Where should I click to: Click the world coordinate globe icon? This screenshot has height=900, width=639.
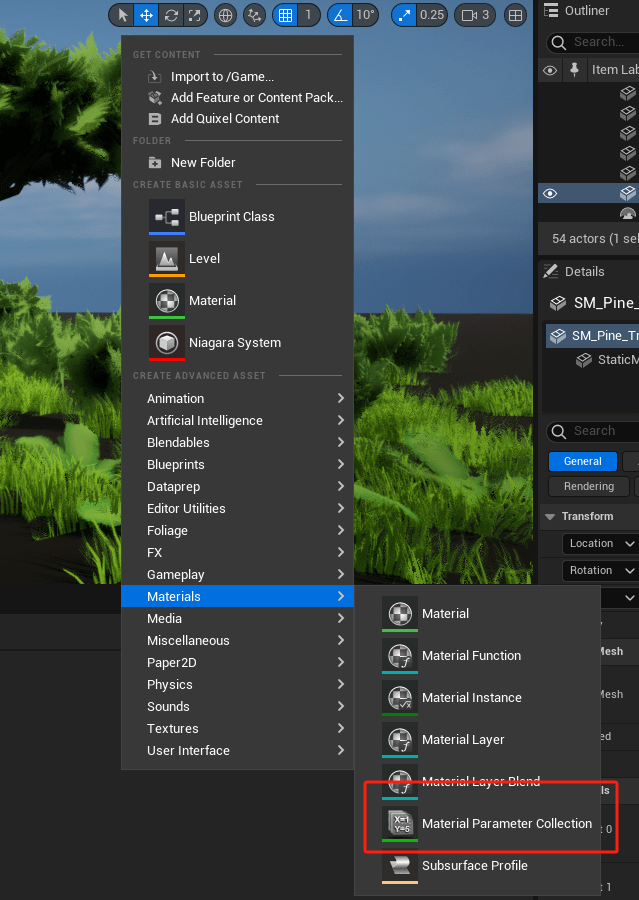(225, 15)
